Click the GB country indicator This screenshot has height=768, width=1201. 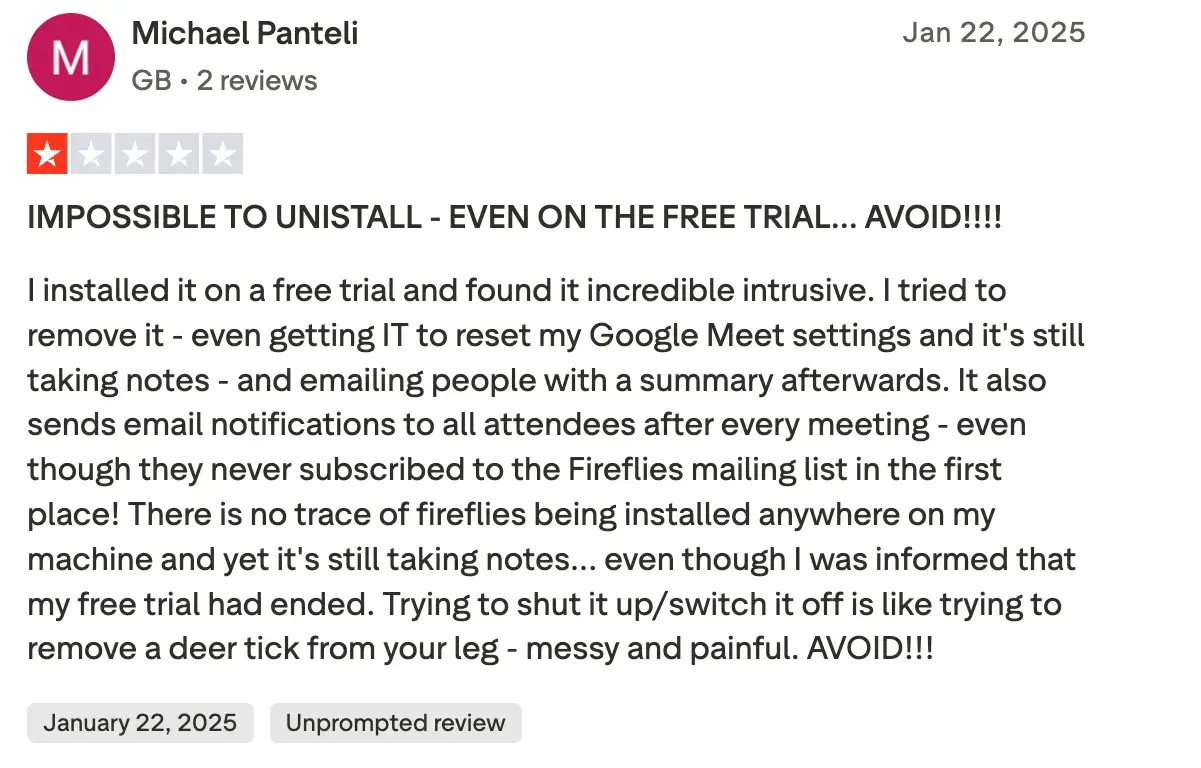click(x=150, y=81)
